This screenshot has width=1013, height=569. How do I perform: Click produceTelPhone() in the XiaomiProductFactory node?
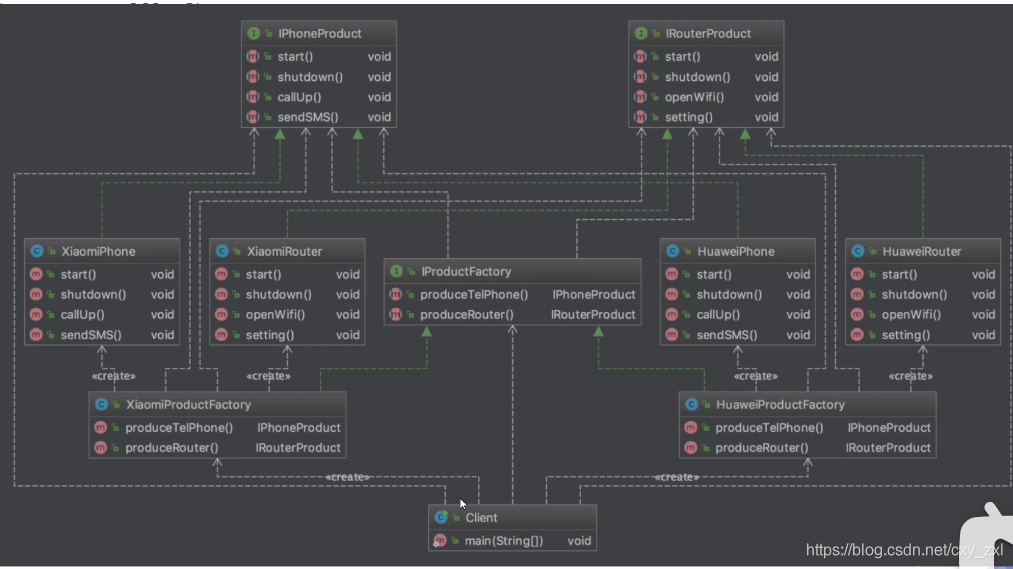(179, 428)
